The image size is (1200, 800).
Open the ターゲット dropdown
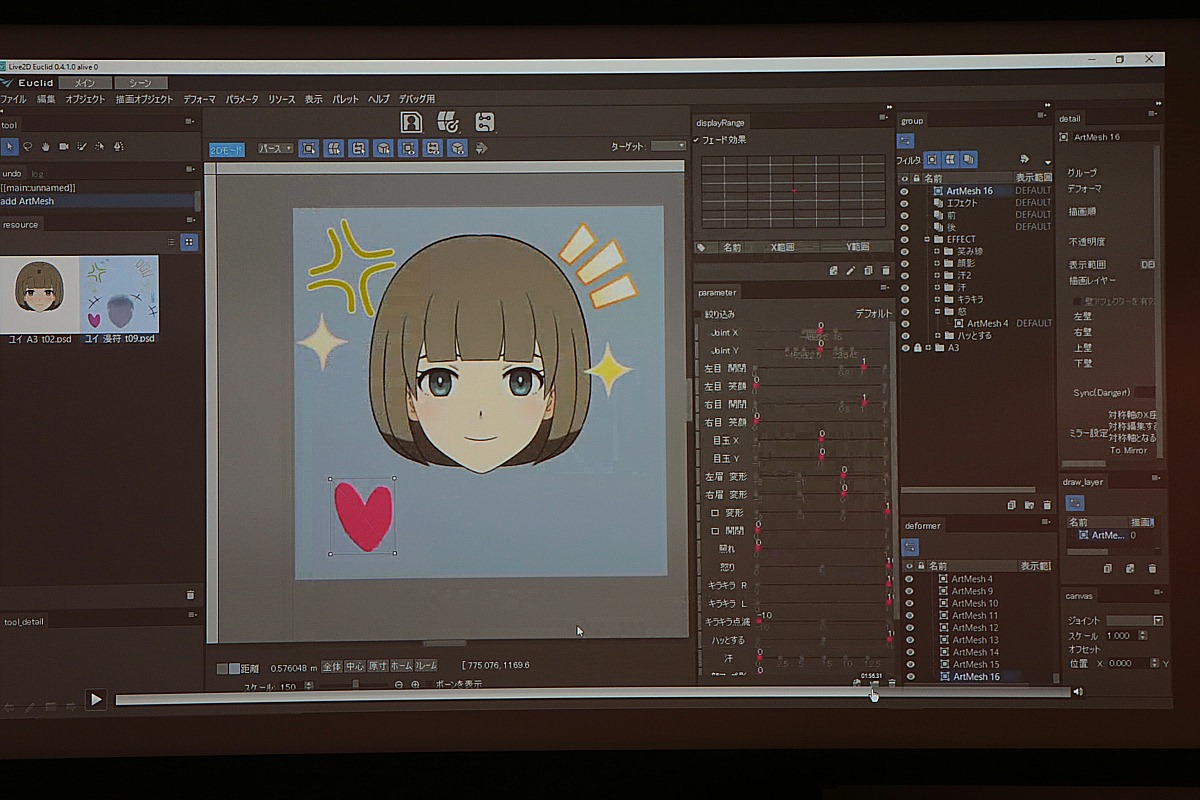pyautogui.click(x=667, y=146)
